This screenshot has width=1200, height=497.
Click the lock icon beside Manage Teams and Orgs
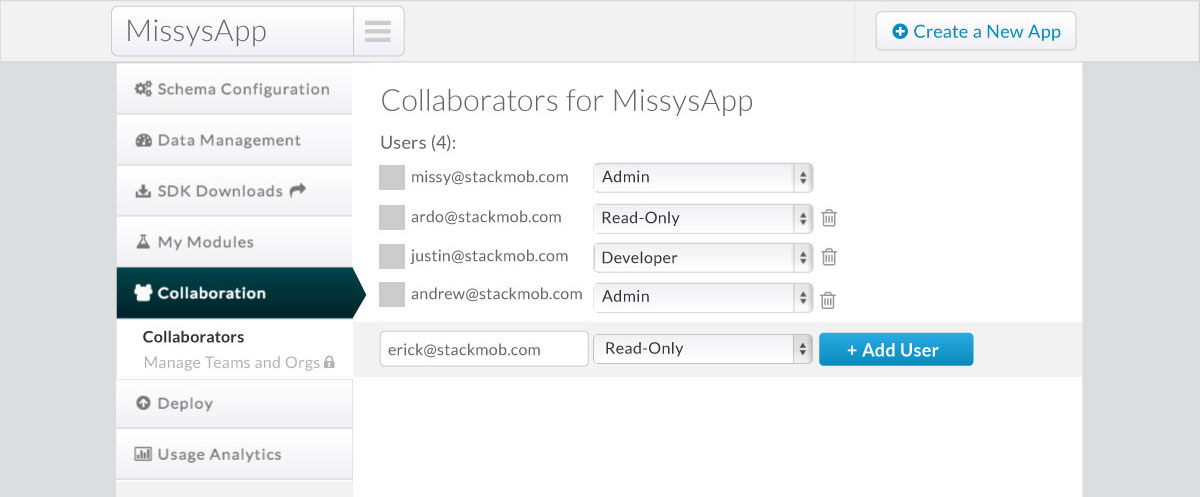tap(329, 363)
